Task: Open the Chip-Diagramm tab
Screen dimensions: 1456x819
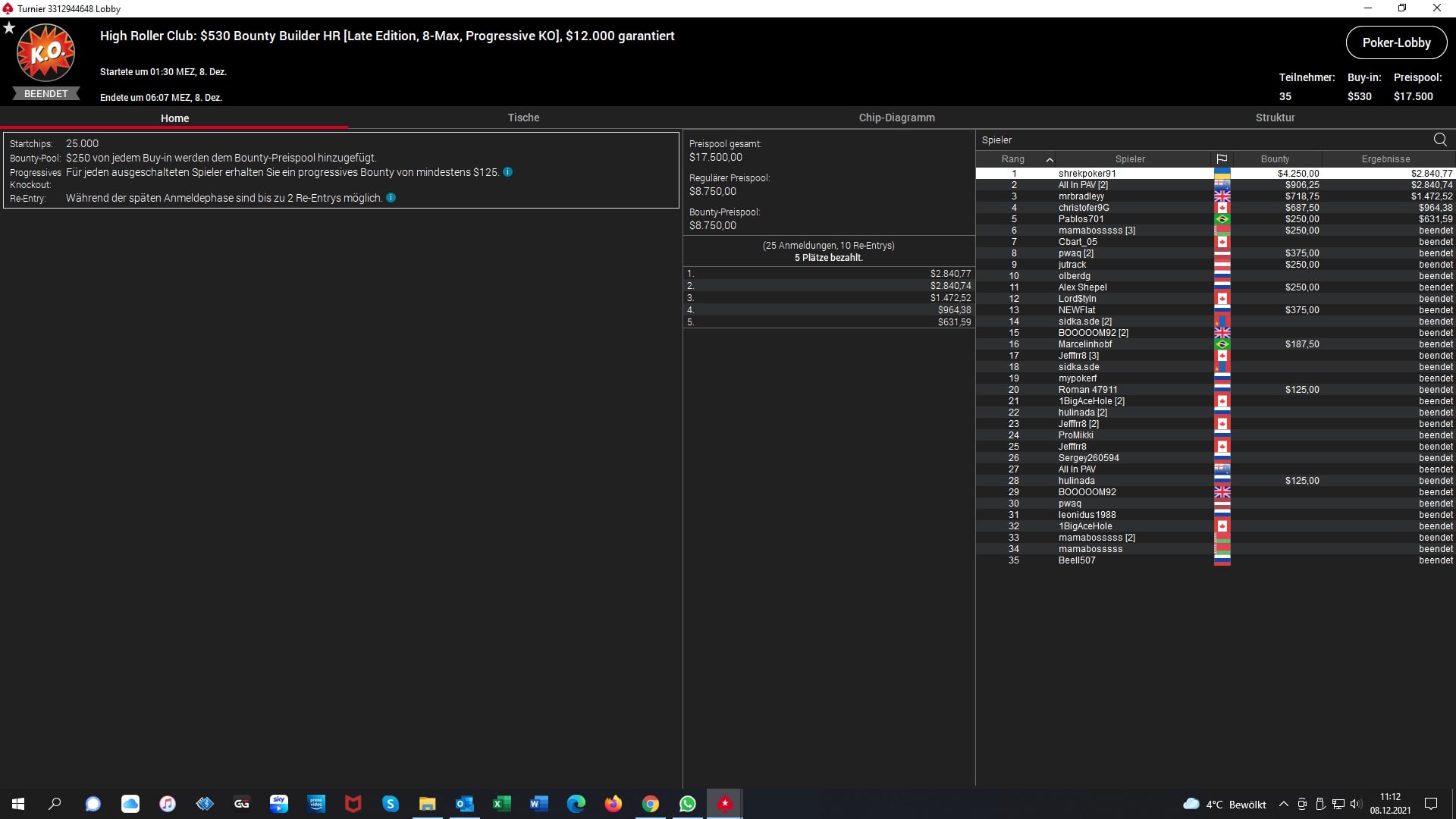Action: click(896, 118)
